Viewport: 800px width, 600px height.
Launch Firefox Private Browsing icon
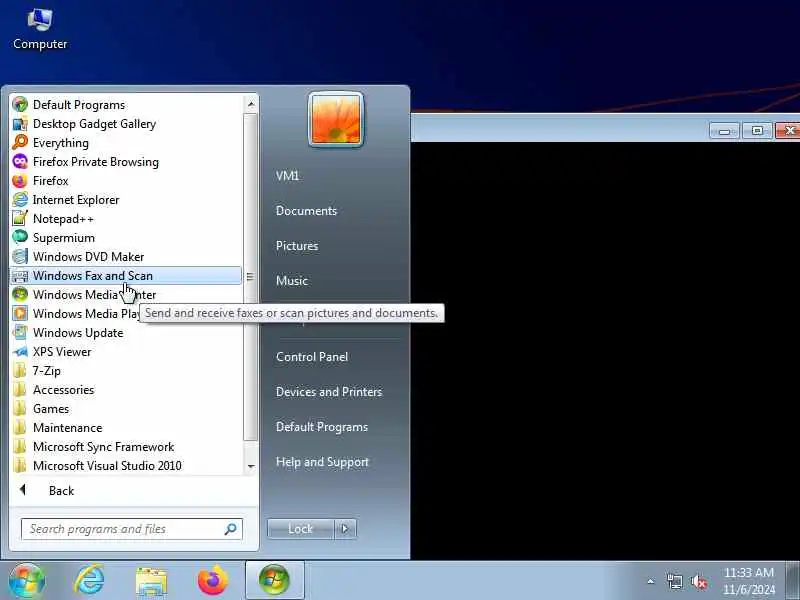tap(20, 162)
